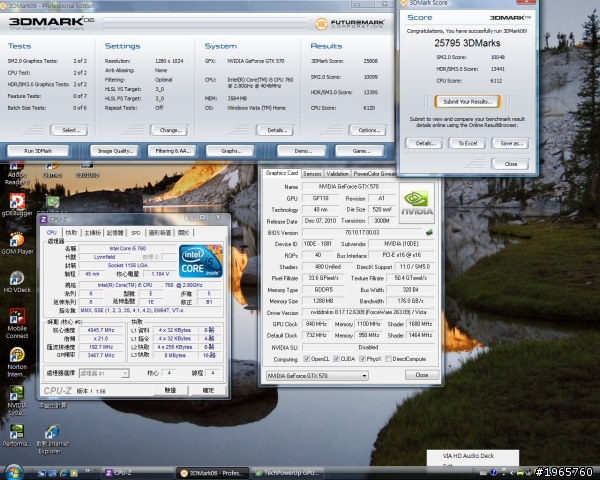Click the Save as button in Score window
This screenshot has width=600, height=480.
510,144
